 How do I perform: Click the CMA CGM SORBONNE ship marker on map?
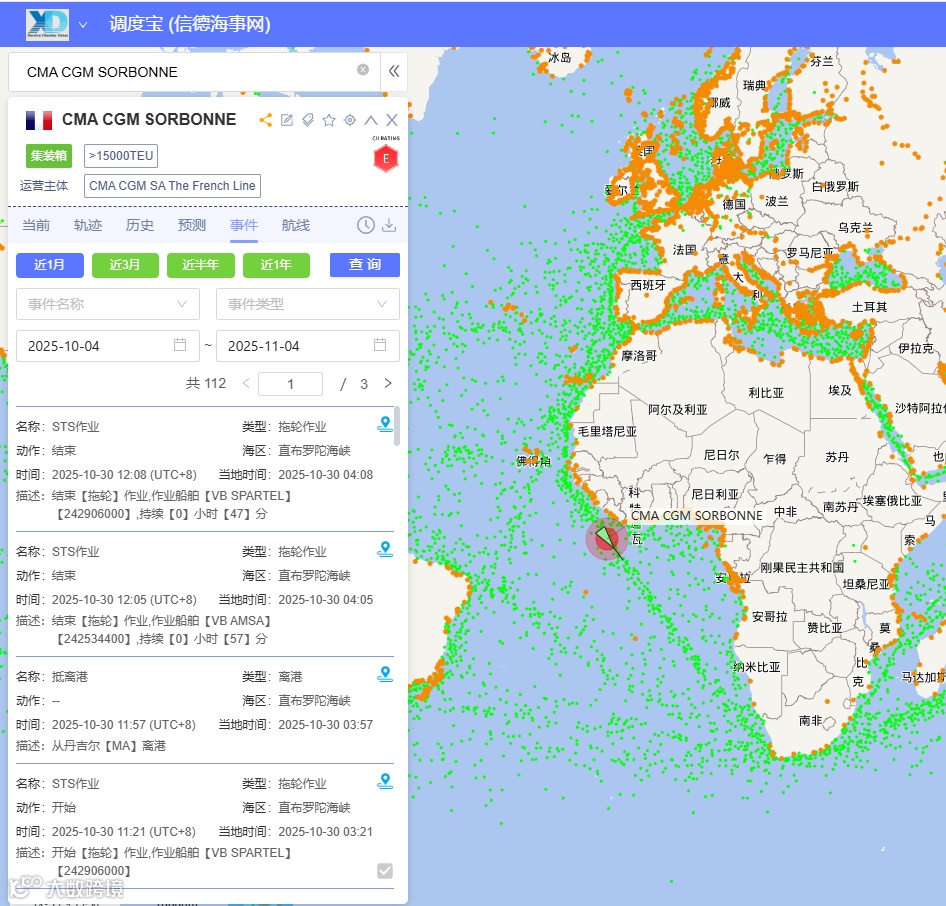(x=606, y=539)
